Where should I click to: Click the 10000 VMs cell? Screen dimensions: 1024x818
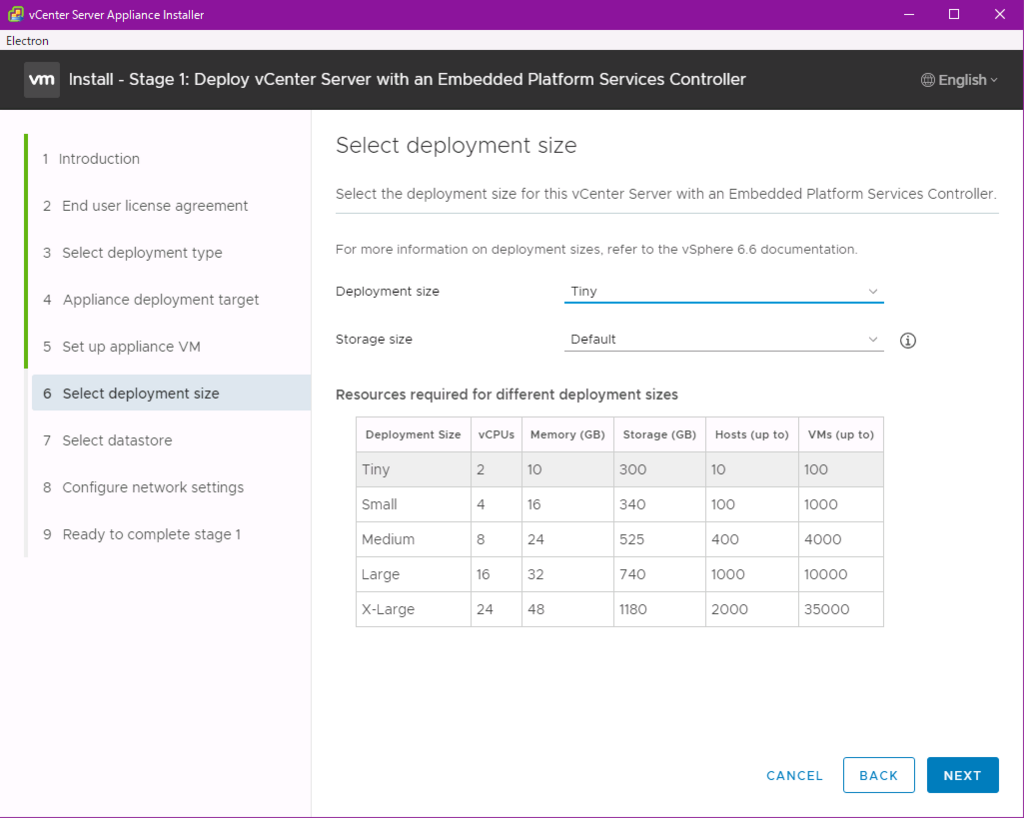point(841,574)
